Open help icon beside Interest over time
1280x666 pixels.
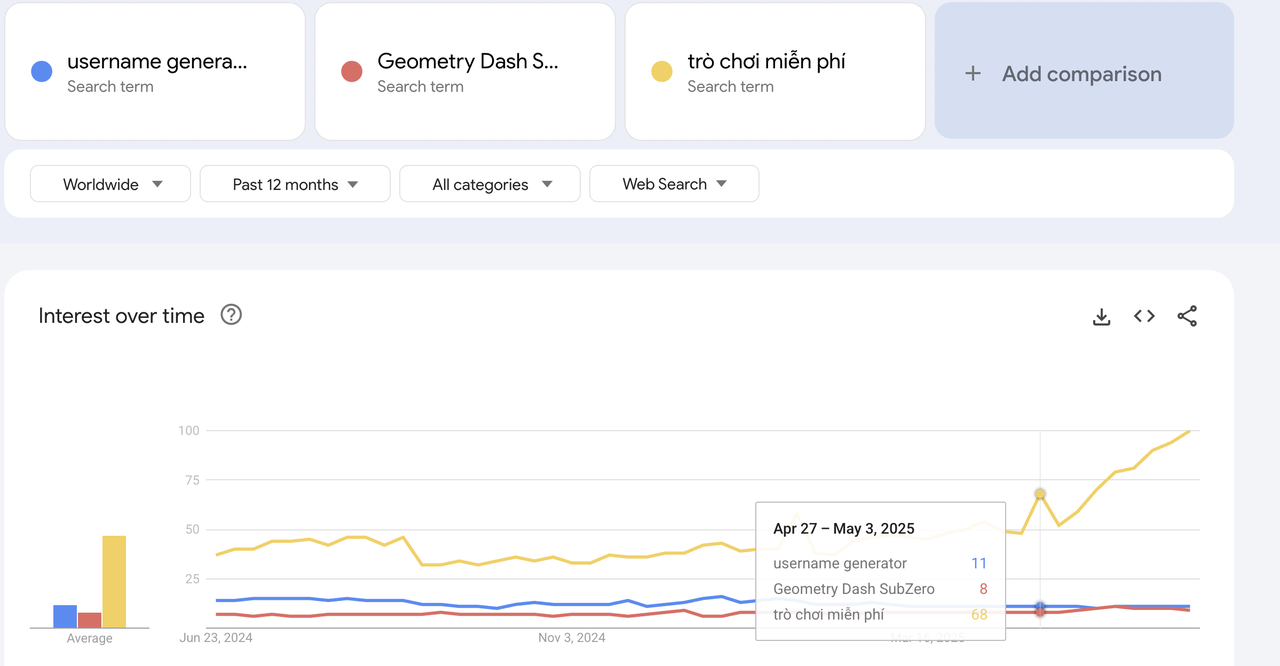tap(231, 315)
